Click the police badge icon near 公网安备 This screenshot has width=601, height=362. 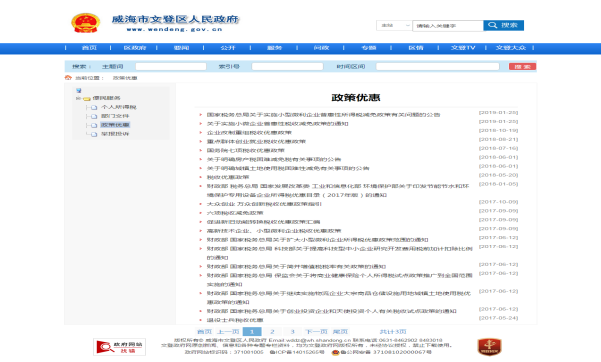(335, 352)
